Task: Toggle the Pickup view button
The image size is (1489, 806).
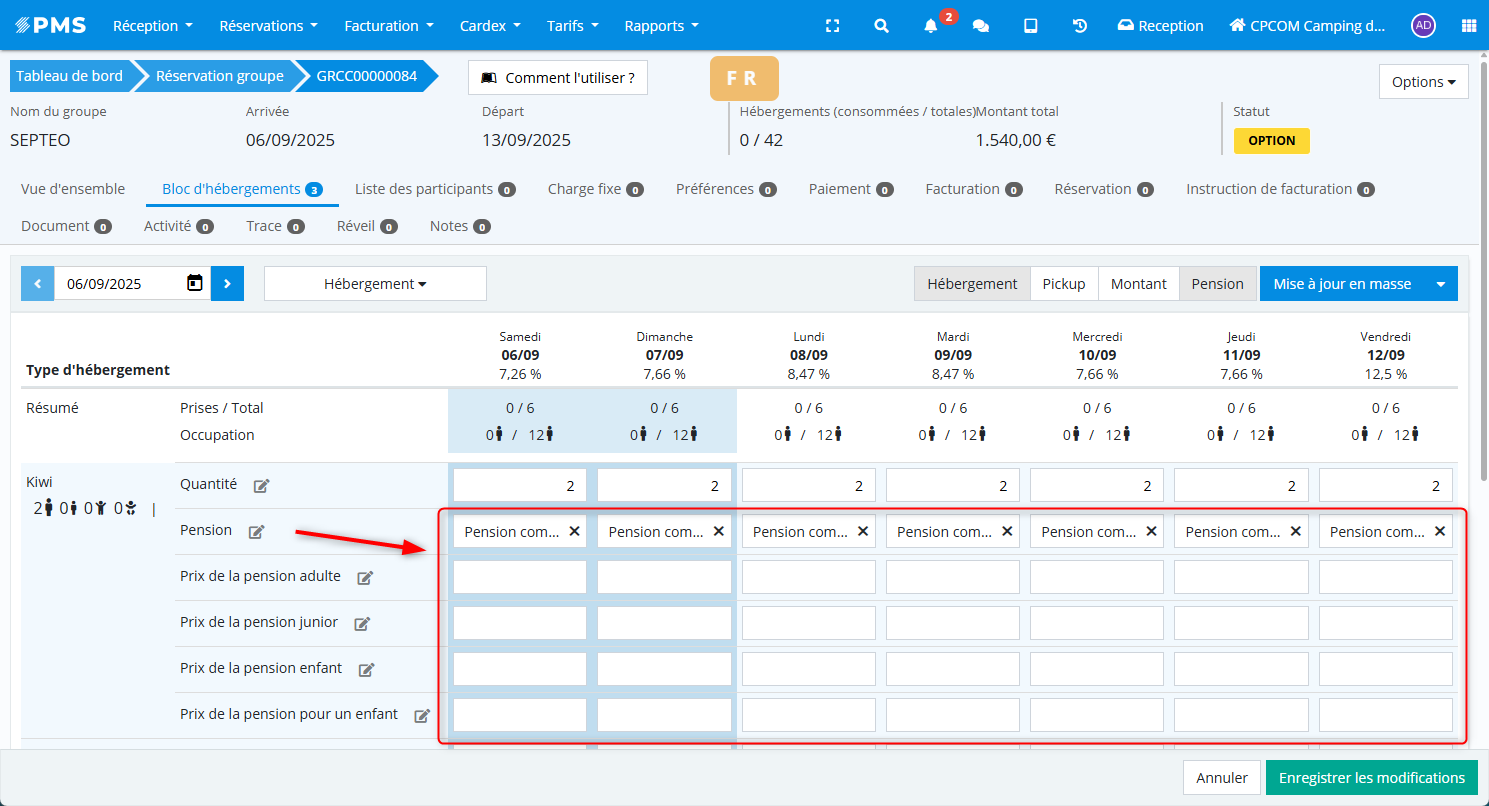Action: pos(1063,284)
